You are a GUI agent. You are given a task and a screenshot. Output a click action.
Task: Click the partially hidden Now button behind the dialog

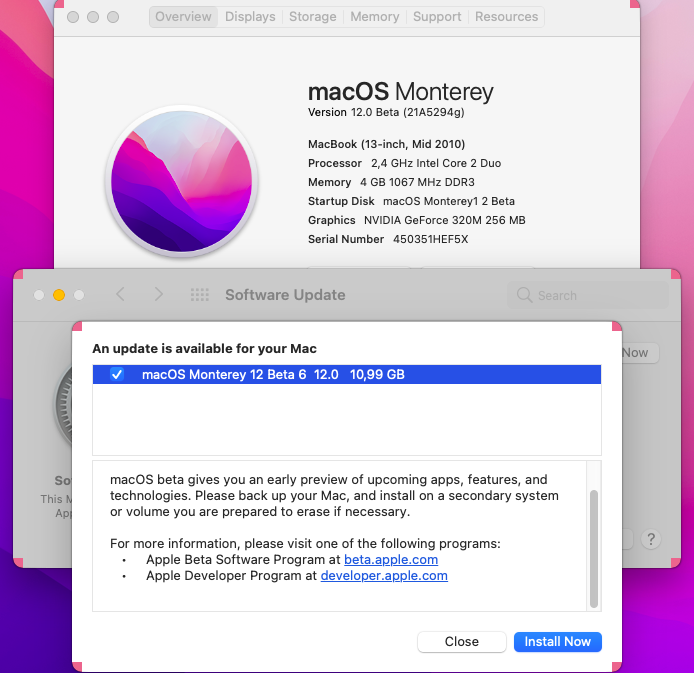point(640,353)
